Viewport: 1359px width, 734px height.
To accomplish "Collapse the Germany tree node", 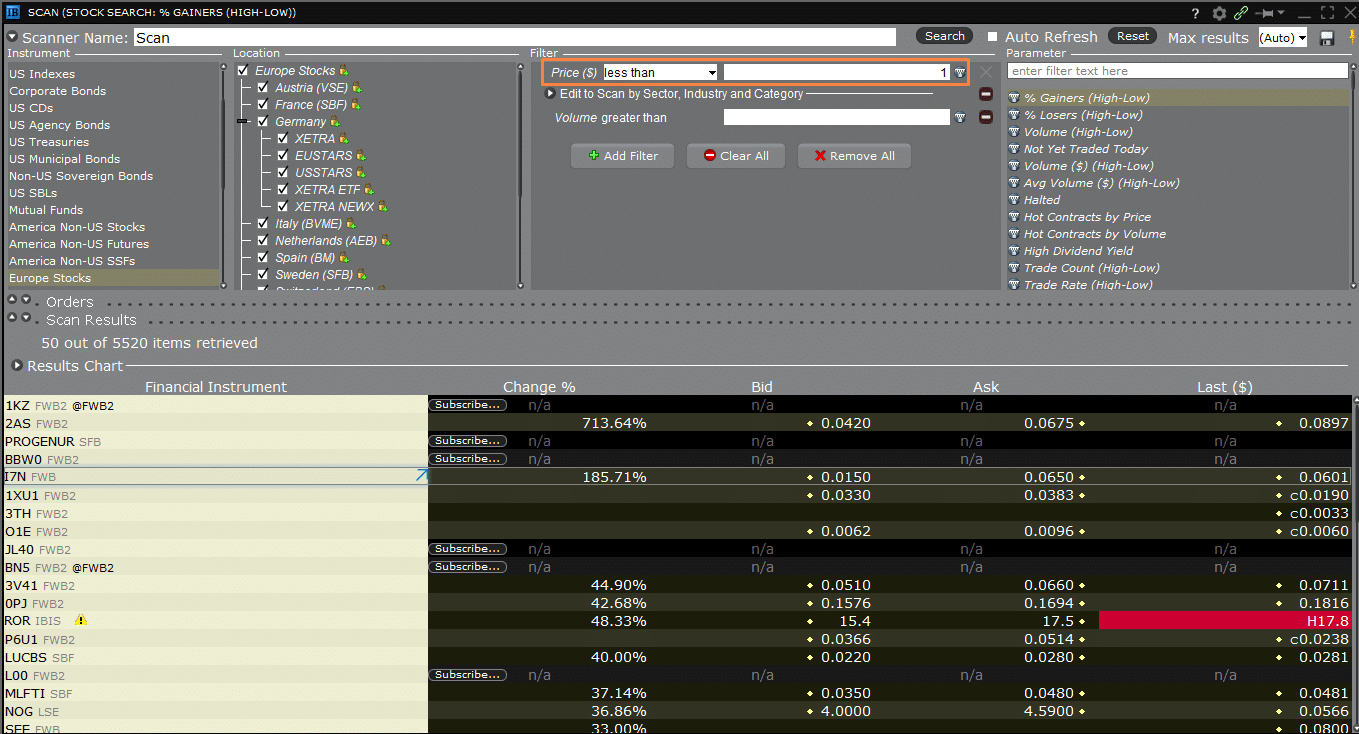I will click(x=242, y=121).
